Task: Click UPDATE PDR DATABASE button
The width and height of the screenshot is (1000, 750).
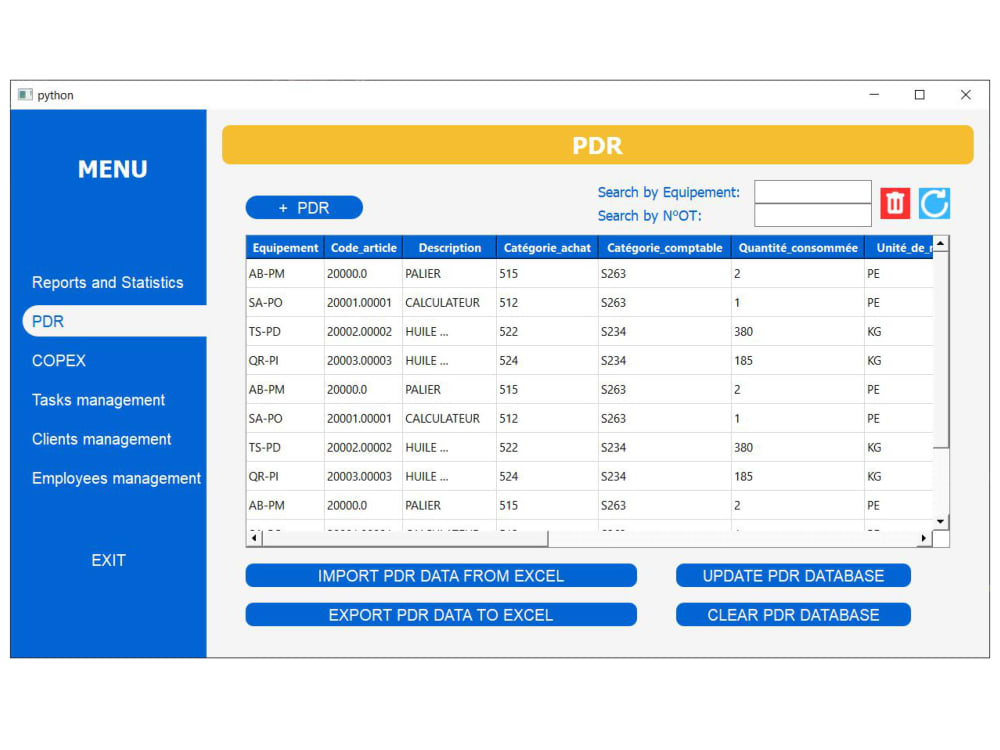Action: coord(793,576)
